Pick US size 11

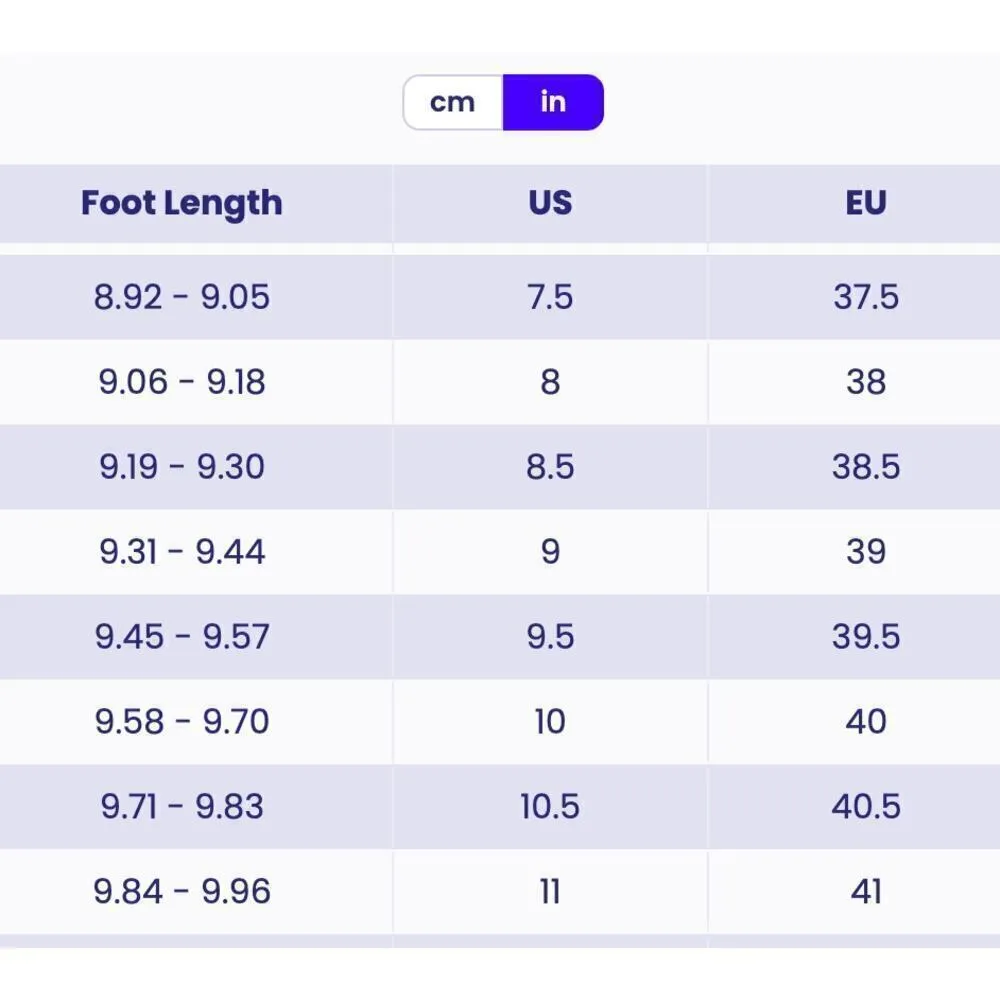[550, 892]
